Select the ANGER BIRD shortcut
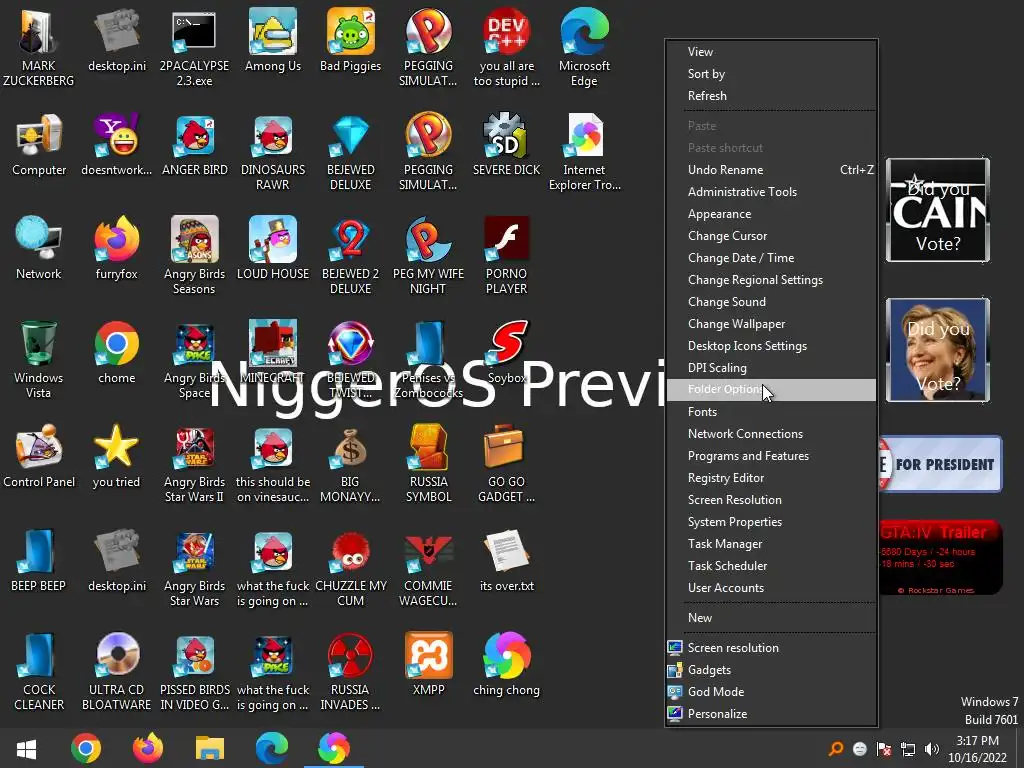 click(195, 144)
